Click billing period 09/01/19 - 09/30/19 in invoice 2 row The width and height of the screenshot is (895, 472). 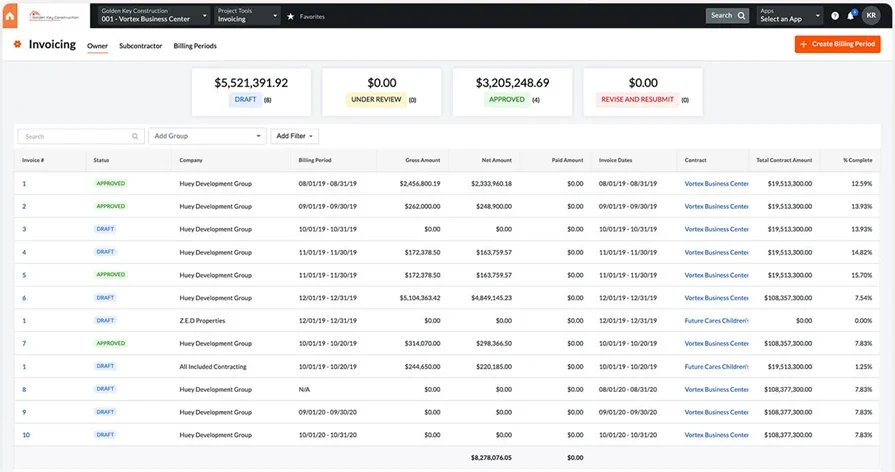(x=328, y=207)
